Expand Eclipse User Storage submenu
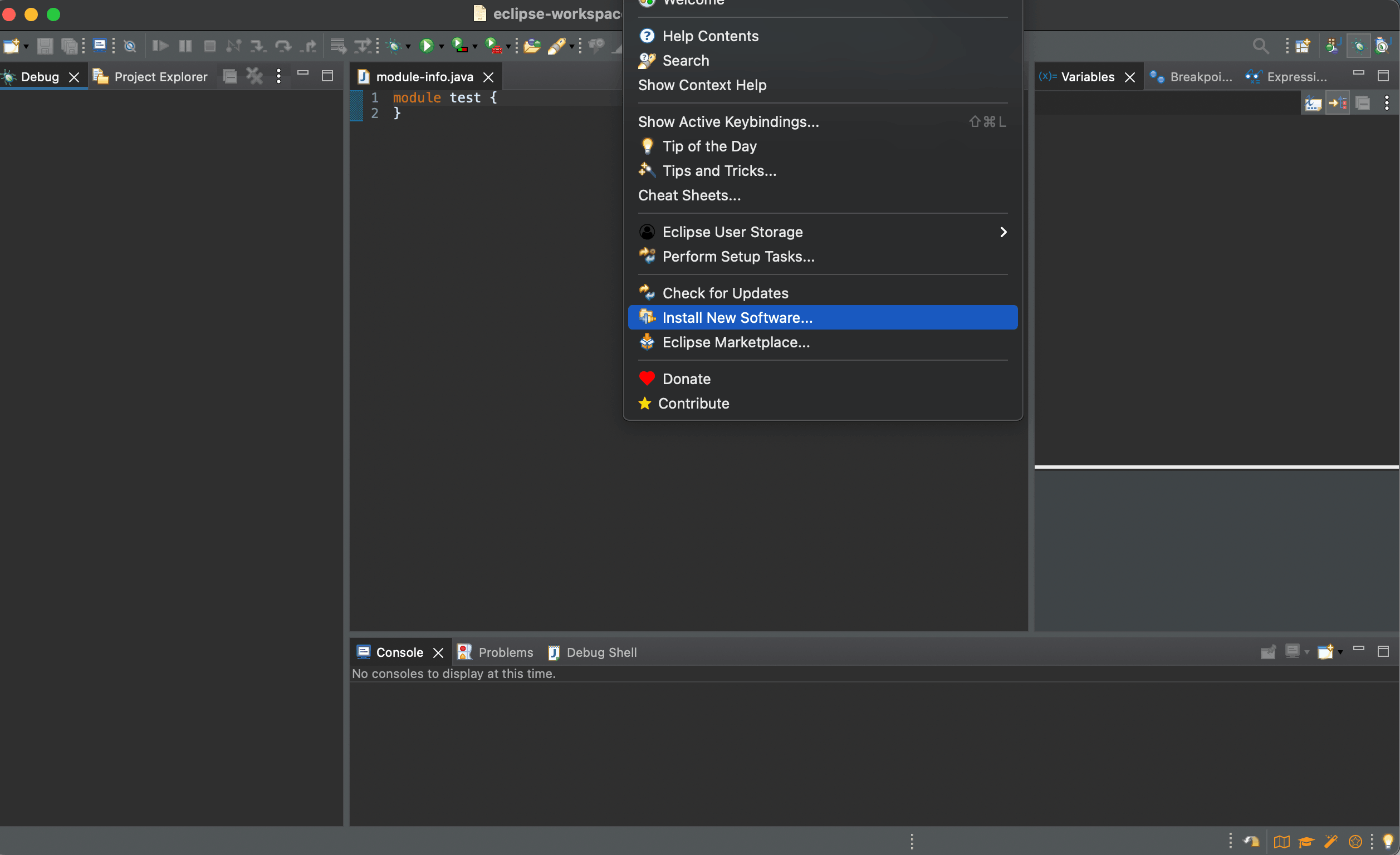 822,232
